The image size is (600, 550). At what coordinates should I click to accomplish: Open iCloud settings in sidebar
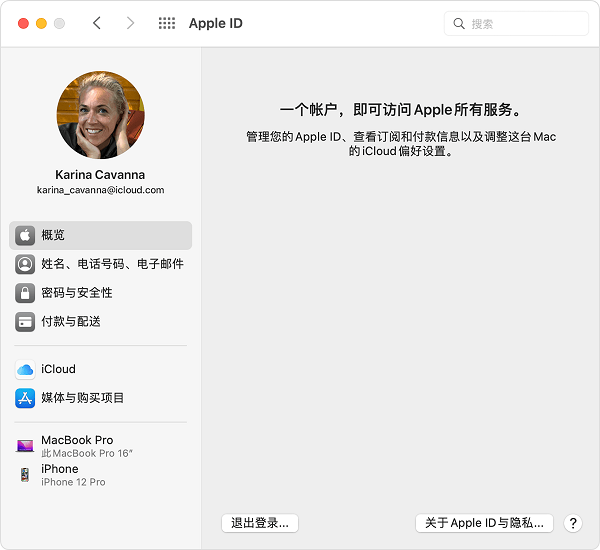[x=101, y=369]
